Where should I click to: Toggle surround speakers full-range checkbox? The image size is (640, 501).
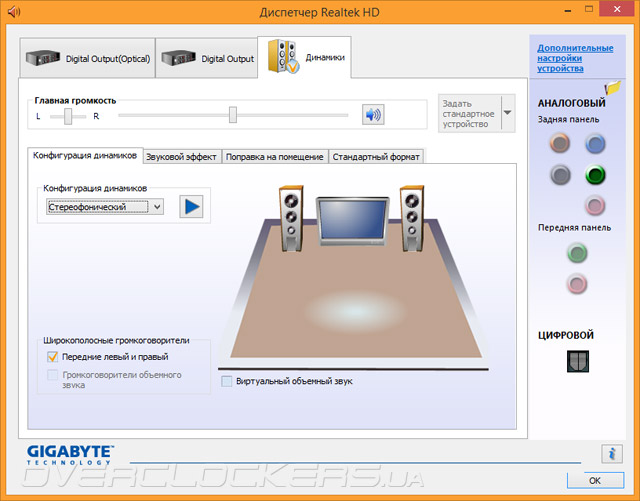point(52,375)
